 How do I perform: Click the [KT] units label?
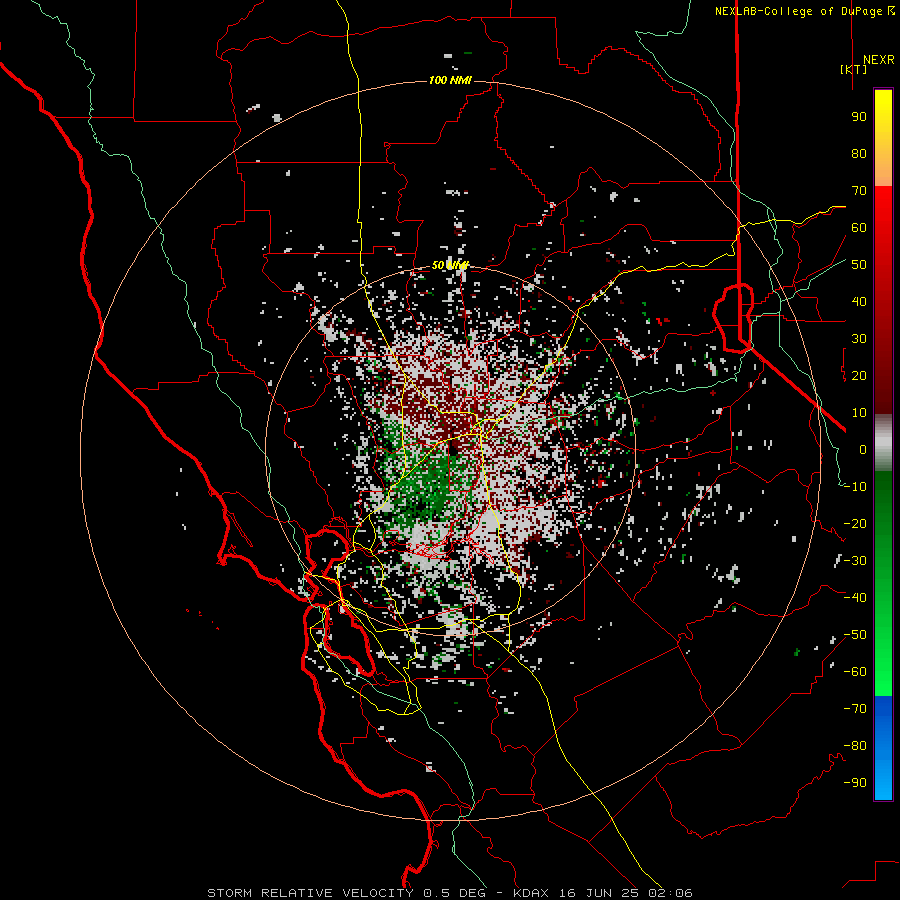854,69
